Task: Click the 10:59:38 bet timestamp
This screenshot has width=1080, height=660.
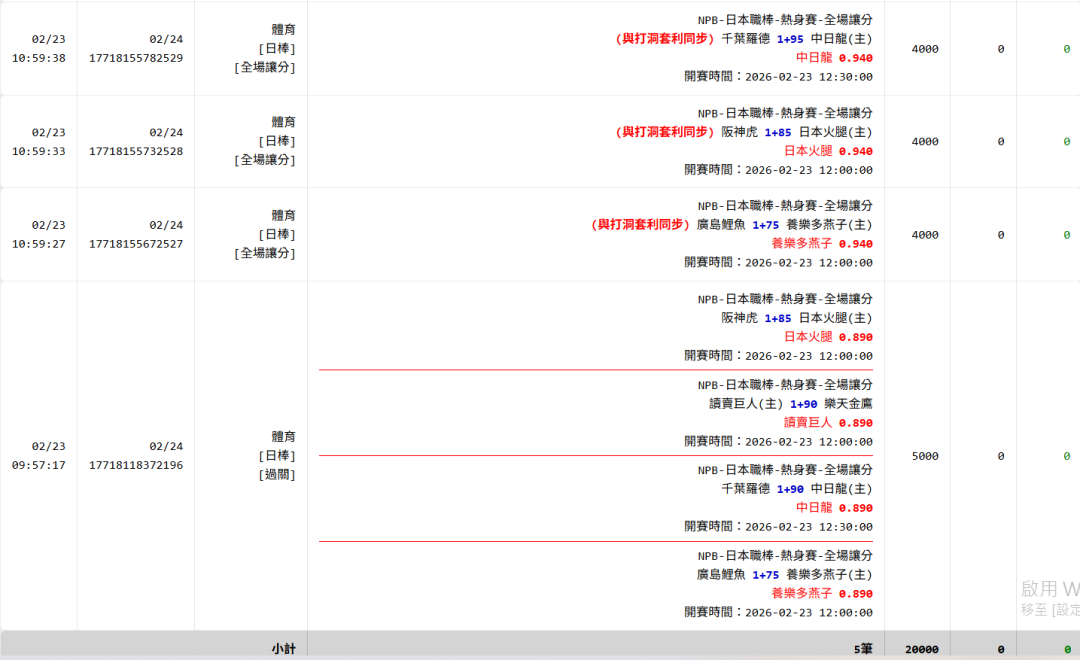Action: 39,58
